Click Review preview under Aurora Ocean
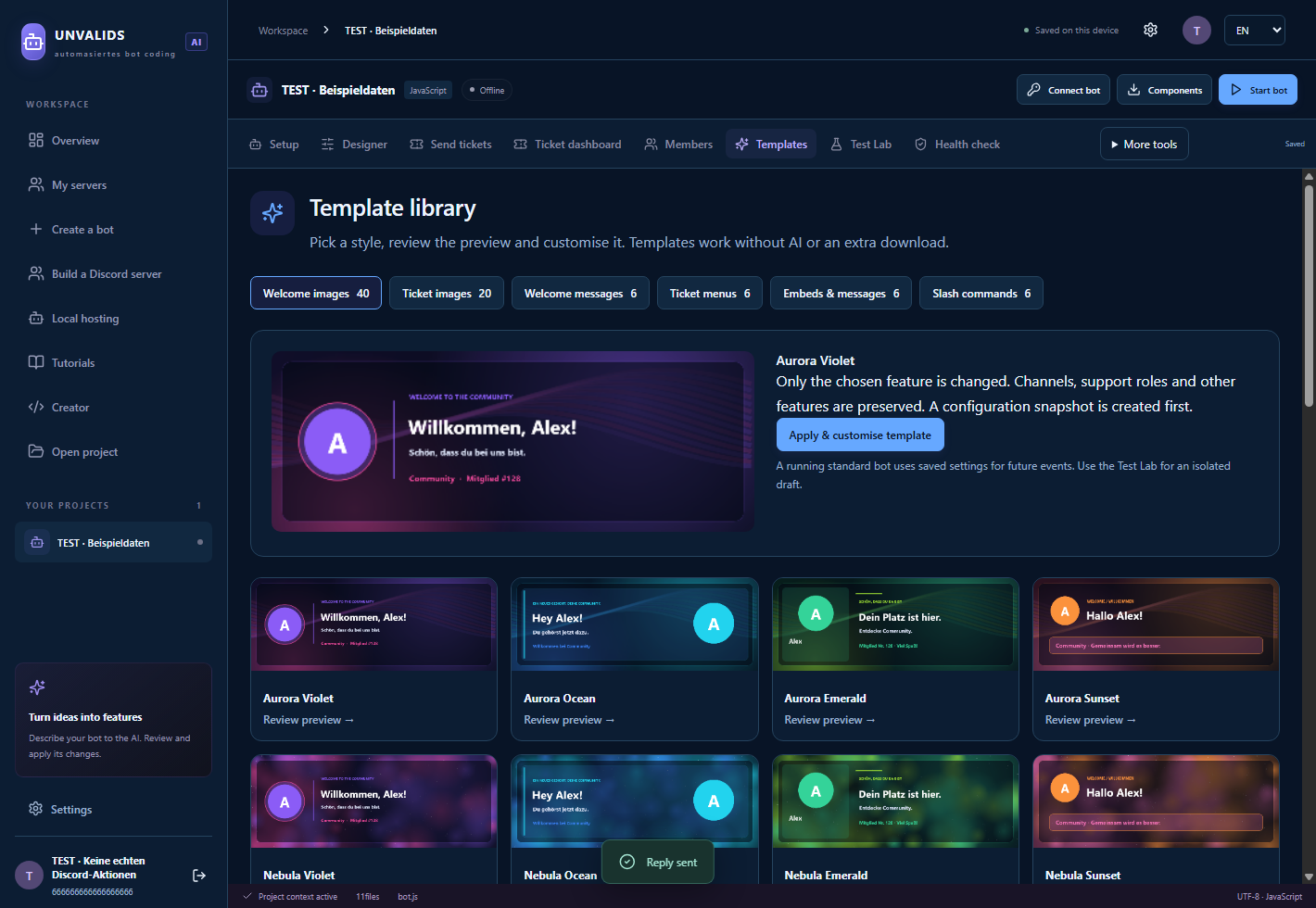Viewport: 1316px width, 908px height. click(569, 720)
